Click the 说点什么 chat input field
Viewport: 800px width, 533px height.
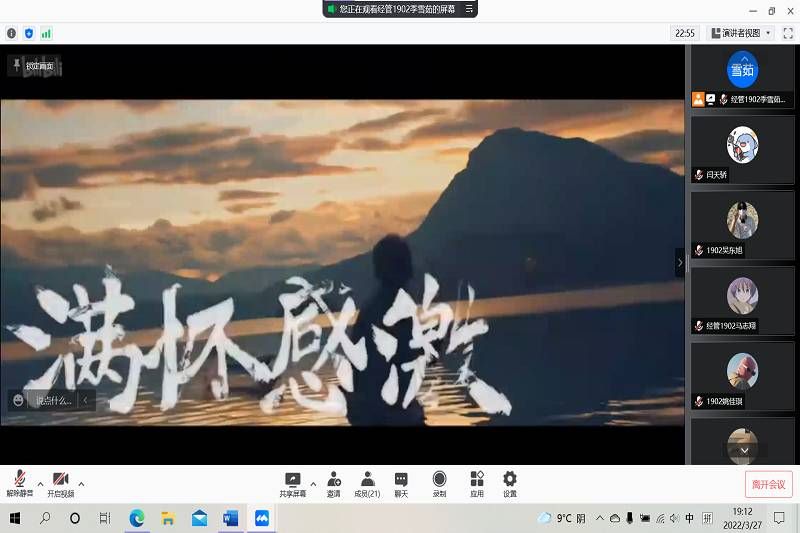[x=53, y=400]
